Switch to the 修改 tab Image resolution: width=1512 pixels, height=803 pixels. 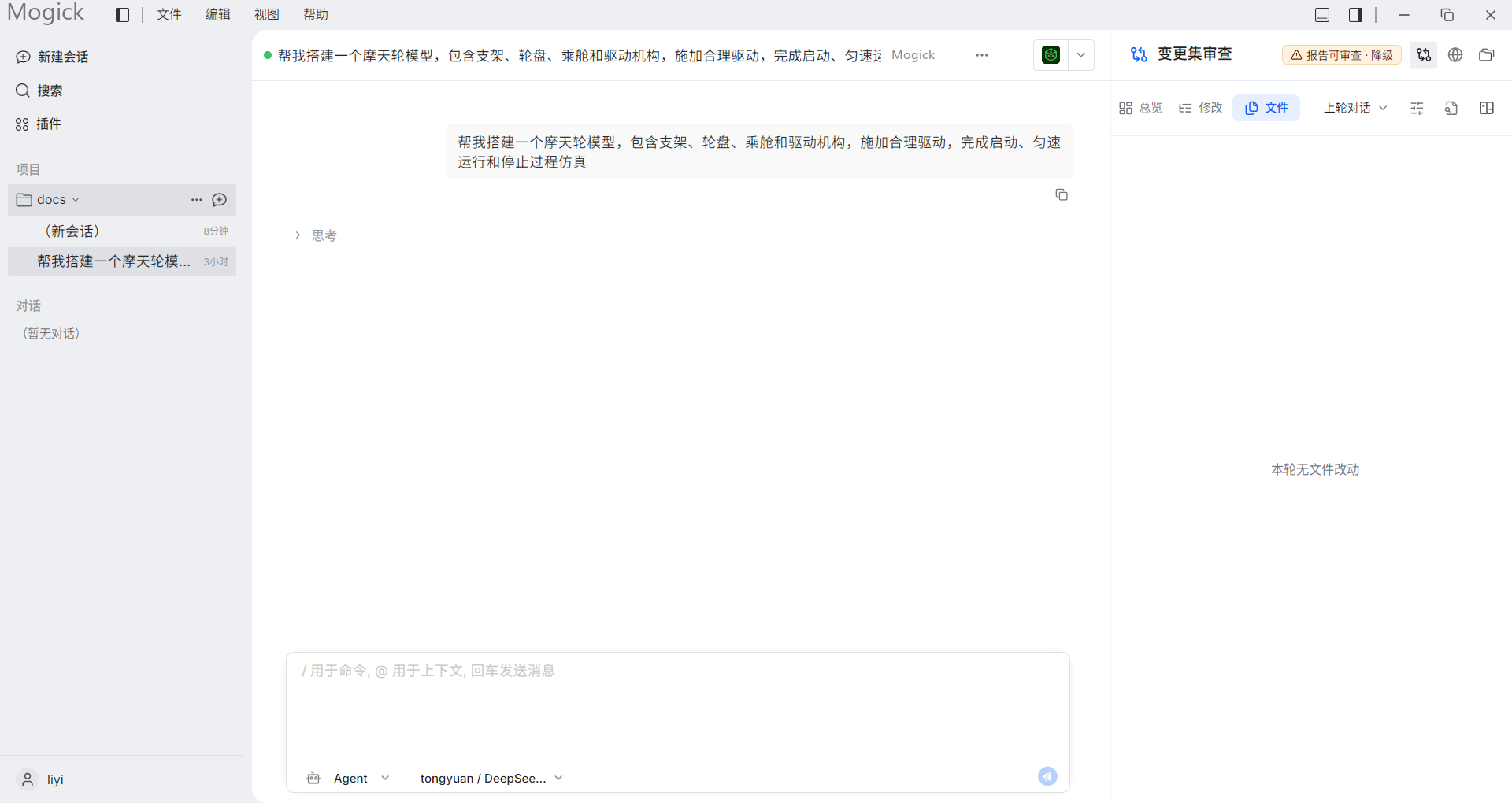(x=1200, y=108)
